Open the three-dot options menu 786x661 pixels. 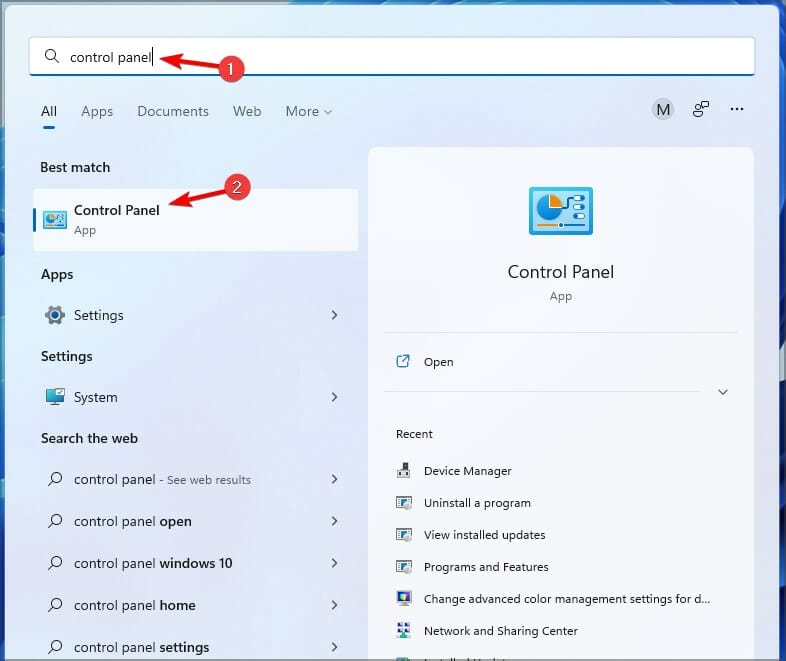pos(736,109)
